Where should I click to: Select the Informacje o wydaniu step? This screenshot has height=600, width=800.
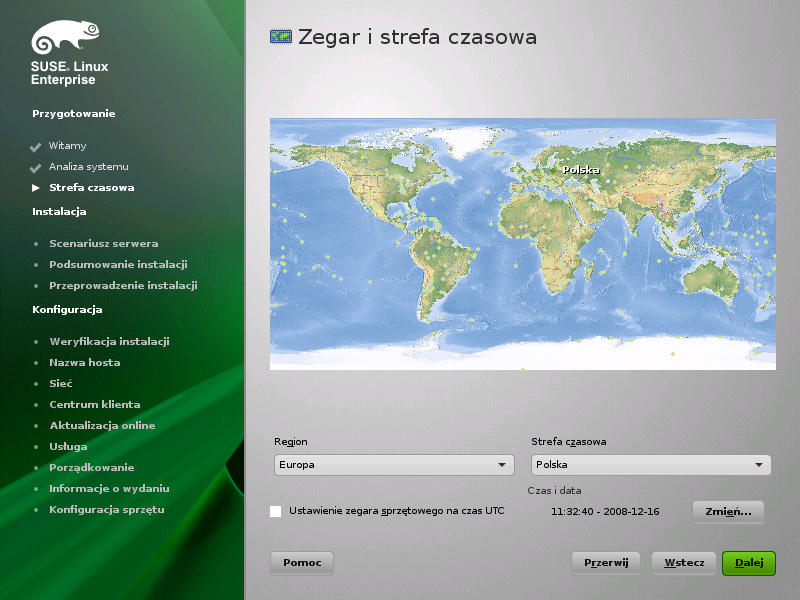(109, 488)
